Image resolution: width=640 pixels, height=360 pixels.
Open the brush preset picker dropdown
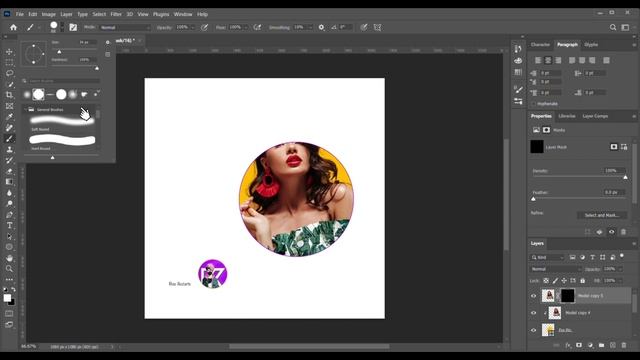click(62, 27)
